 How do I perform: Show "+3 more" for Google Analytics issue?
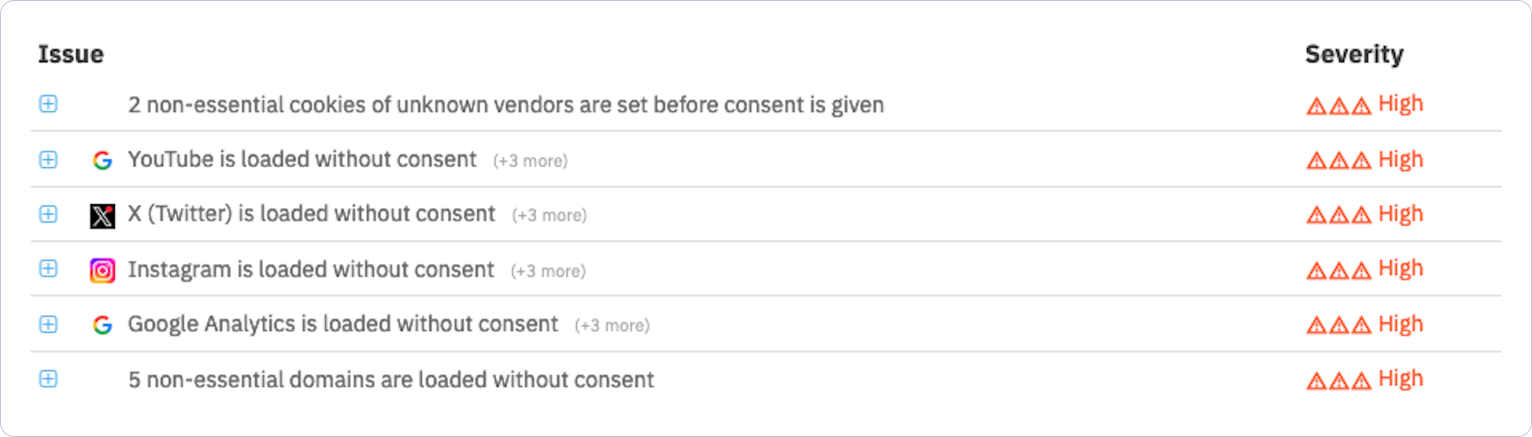[x=612, y=326]
